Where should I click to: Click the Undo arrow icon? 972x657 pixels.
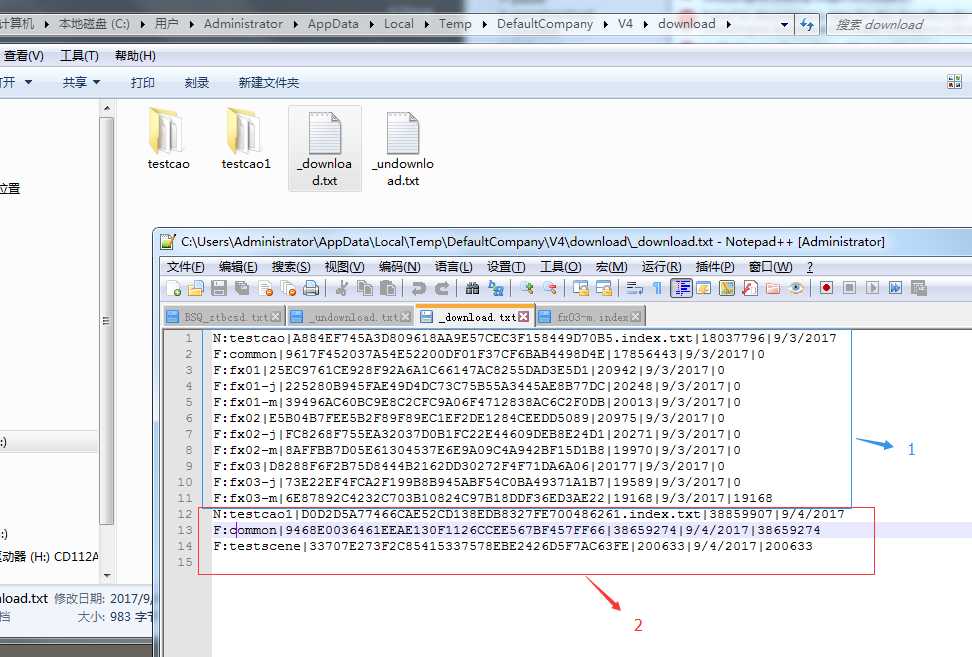(418, 288)
